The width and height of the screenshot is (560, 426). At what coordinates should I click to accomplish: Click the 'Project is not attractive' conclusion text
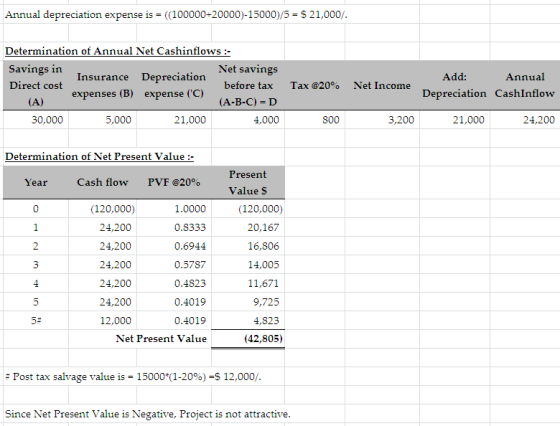(235, 414)
